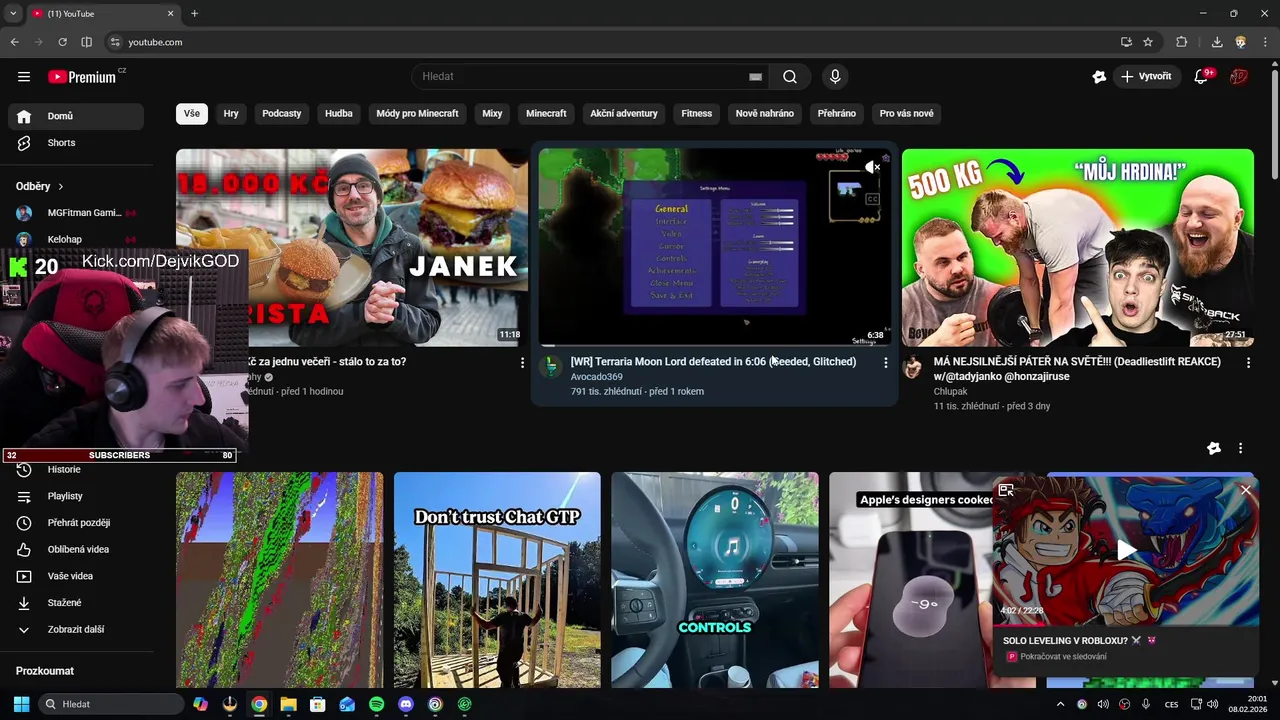Open the Chrome tab search dropdown

tap(13, 14)
